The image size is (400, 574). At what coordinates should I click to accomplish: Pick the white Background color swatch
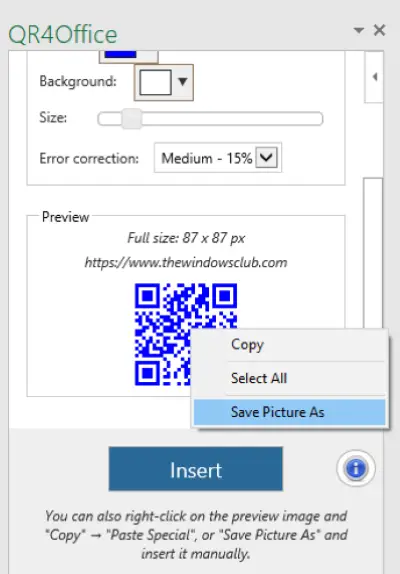155,82
